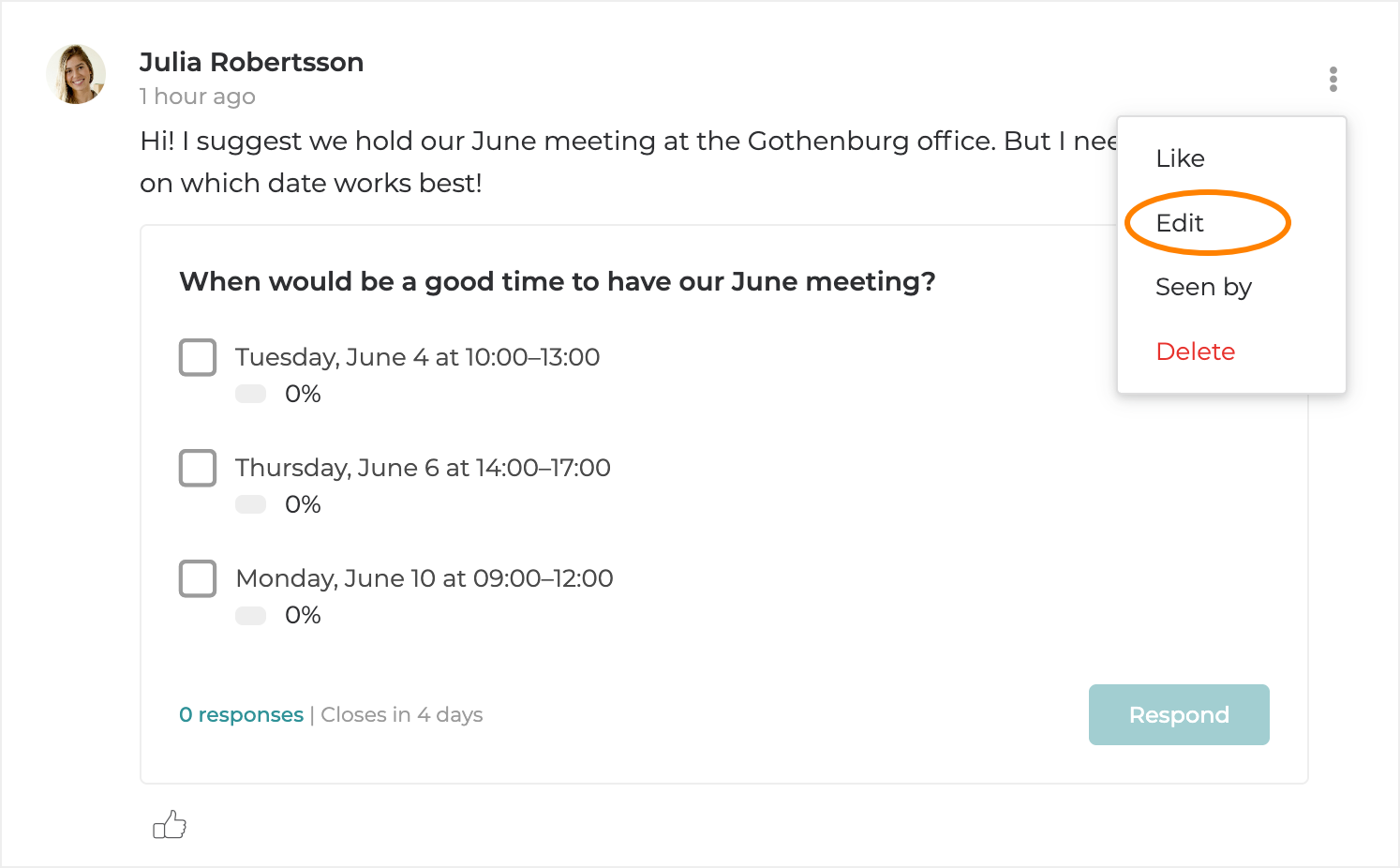Click the Julia Robertsson author name

click(251, 62)
